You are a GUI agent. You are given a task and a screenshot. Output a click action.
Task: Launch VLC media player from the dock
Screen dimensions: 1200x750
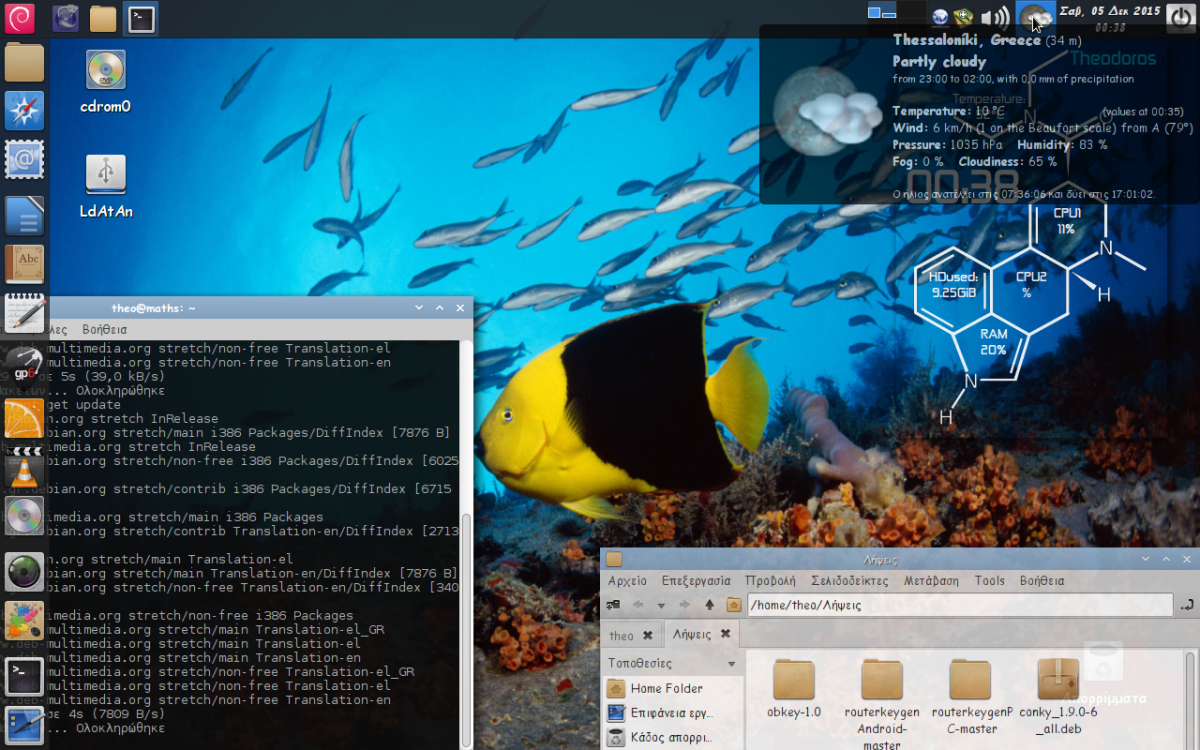click(24, 468)
